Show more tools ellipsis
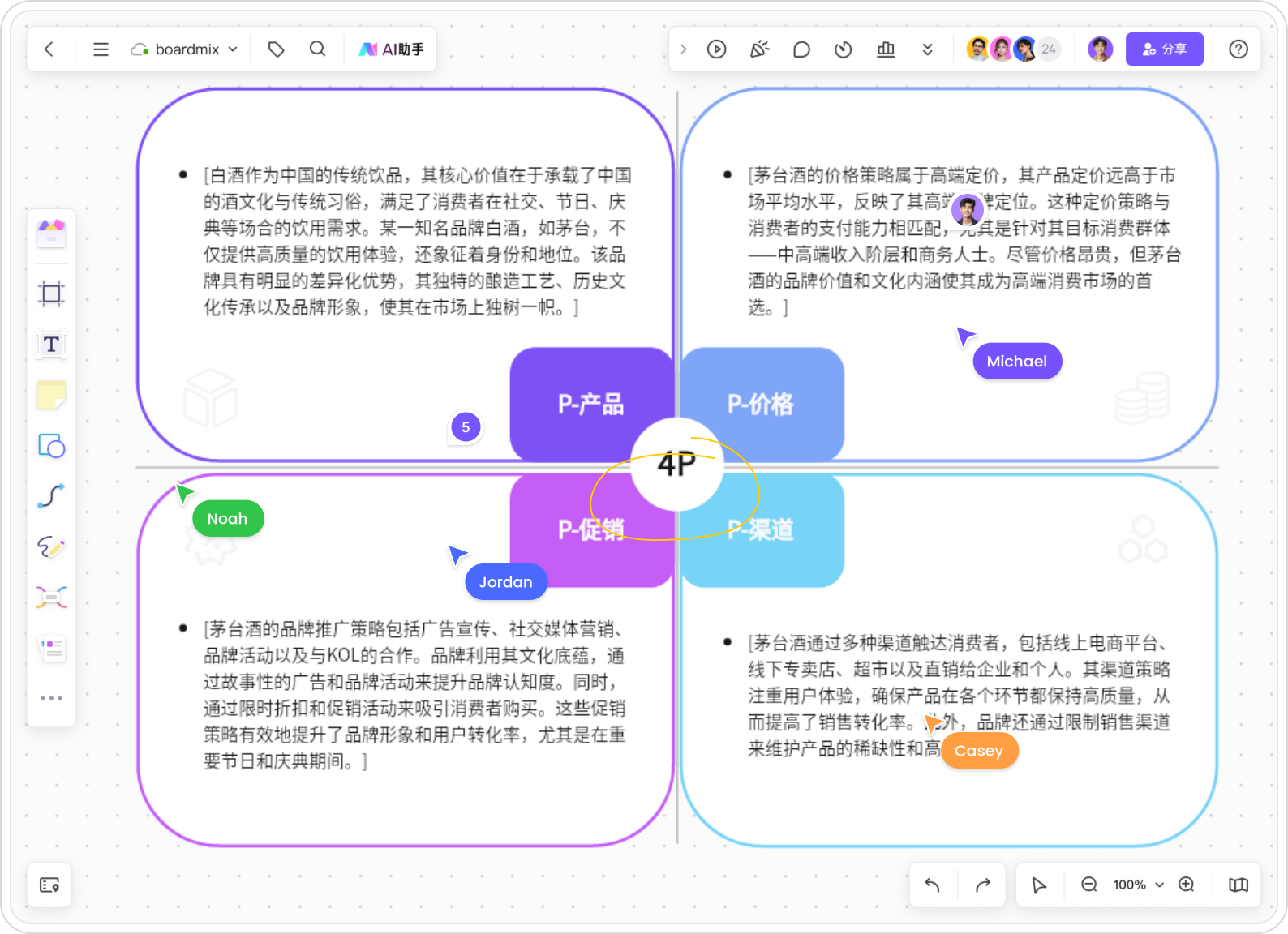Image resolution: width=1288 pixels, height=934 pixels. click(x=51, y=698)
